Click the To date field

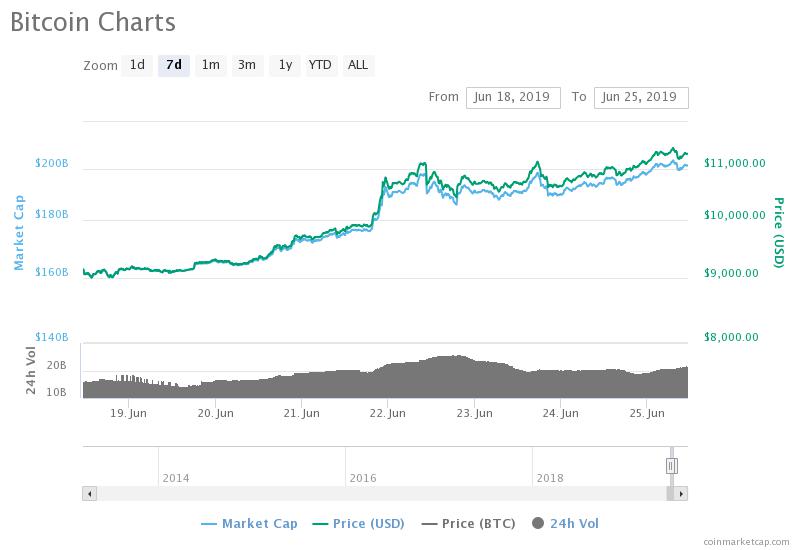point(641,97)
